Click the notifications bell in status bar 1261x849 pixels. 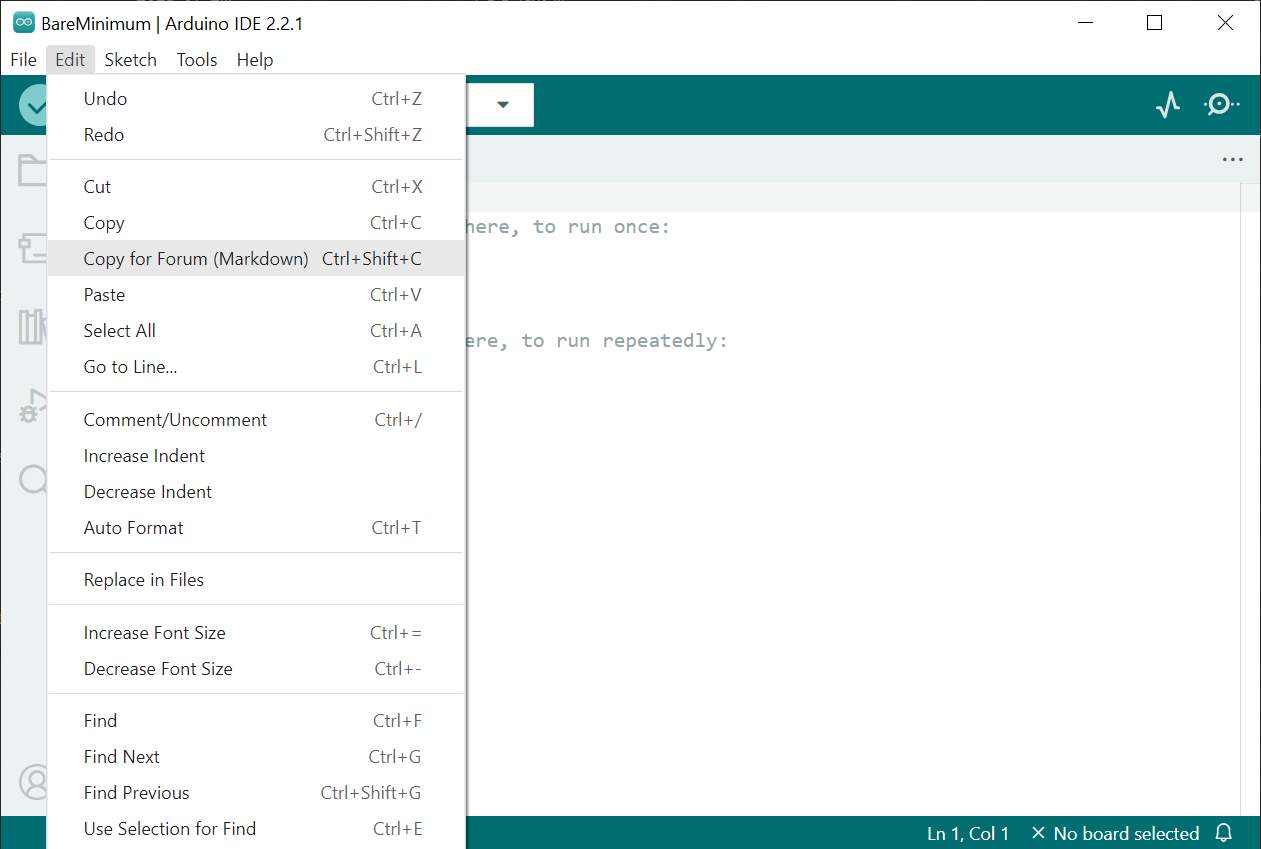pos(1224,833)
